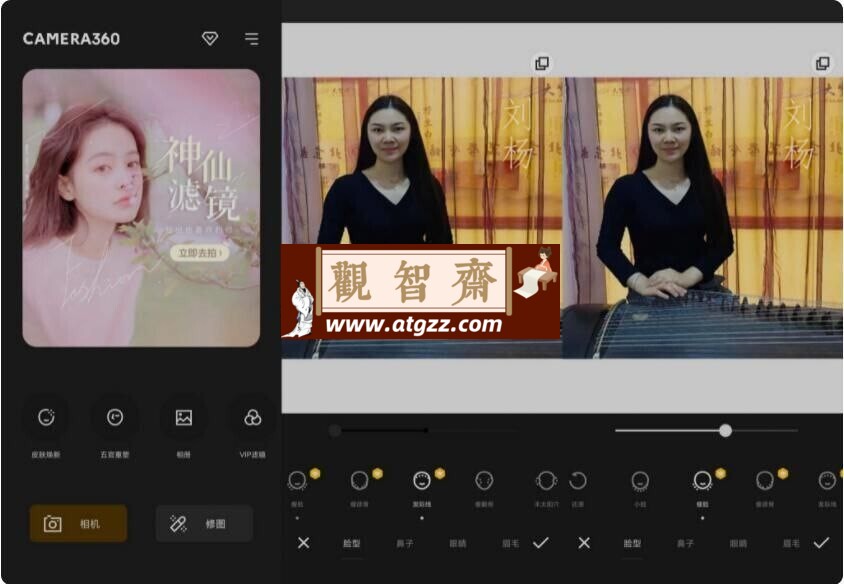Open the skin renewal smiley-sparkle icon
The height and width of the screenshot is (584, 844).
pos(46,417)
